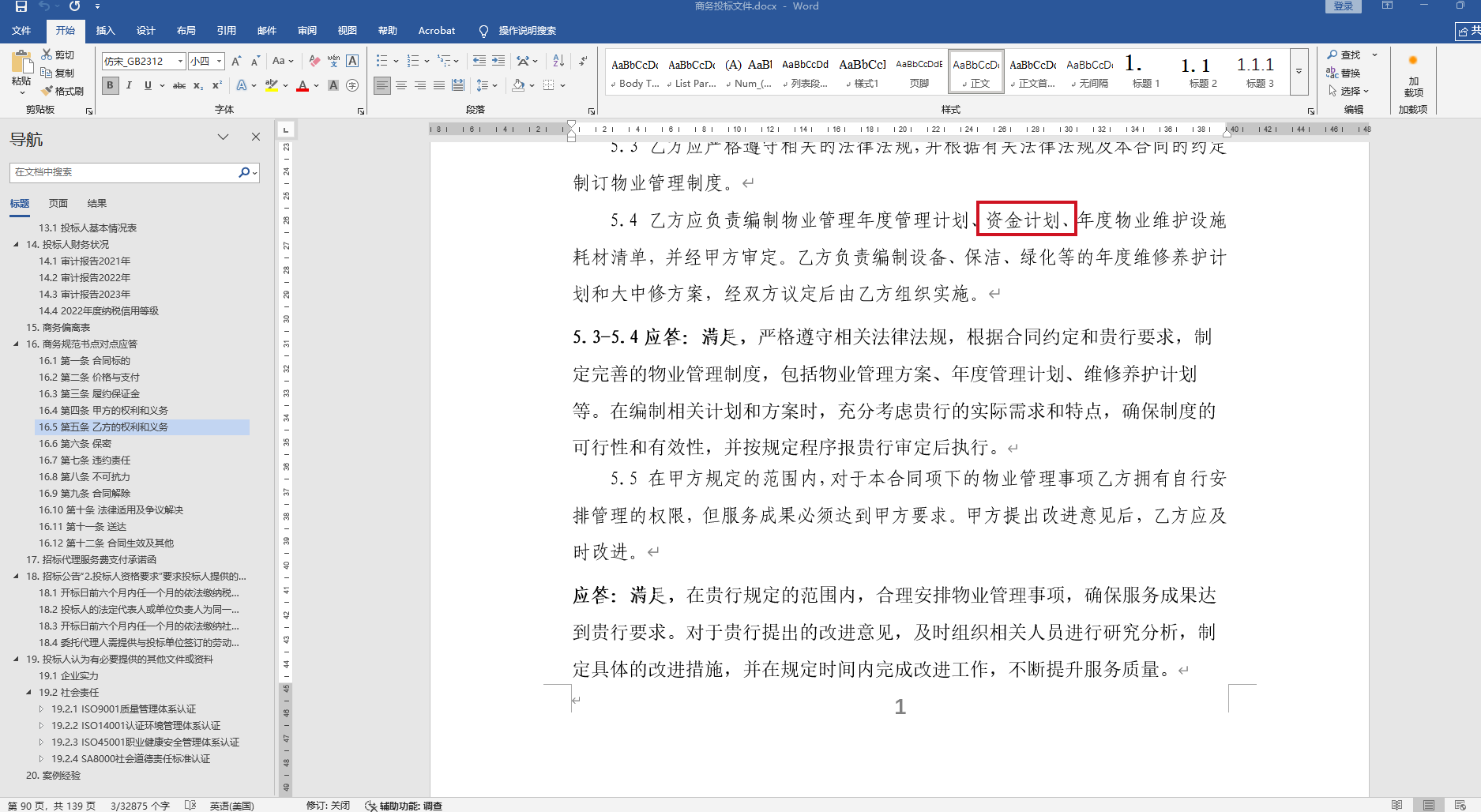This screenshot has width=1481, height=812.
Task: Save the document from quick access toolbar
Action: 21,6
